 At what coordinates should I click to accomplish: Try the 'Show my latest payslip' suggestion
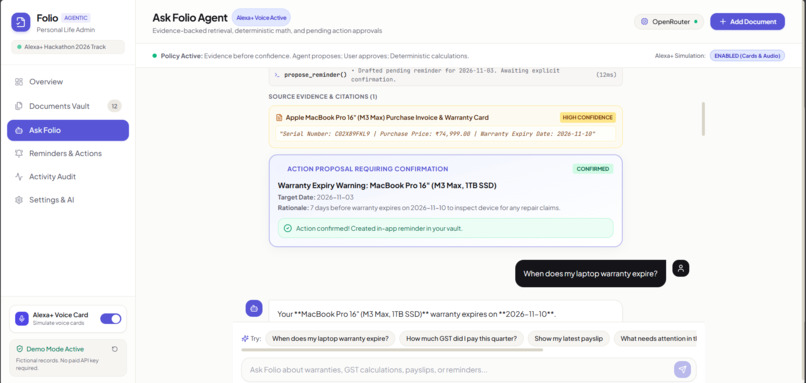[568, 339]
